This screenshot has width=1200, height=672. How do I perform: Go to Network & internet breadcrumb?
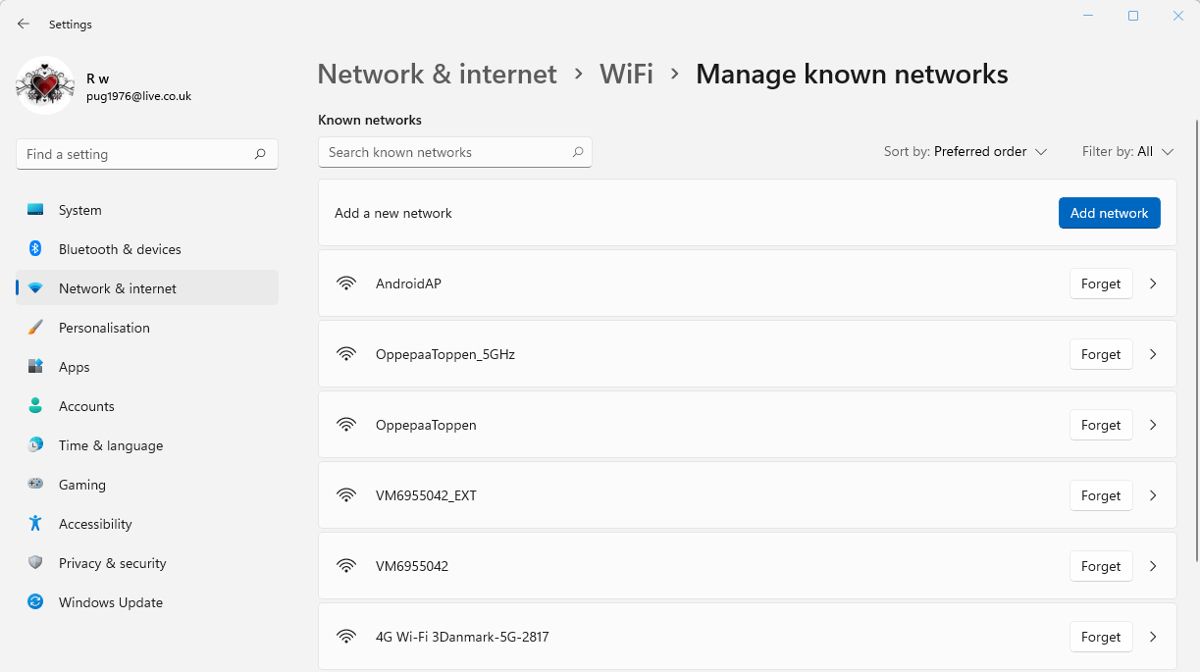[x=436, y=73]
